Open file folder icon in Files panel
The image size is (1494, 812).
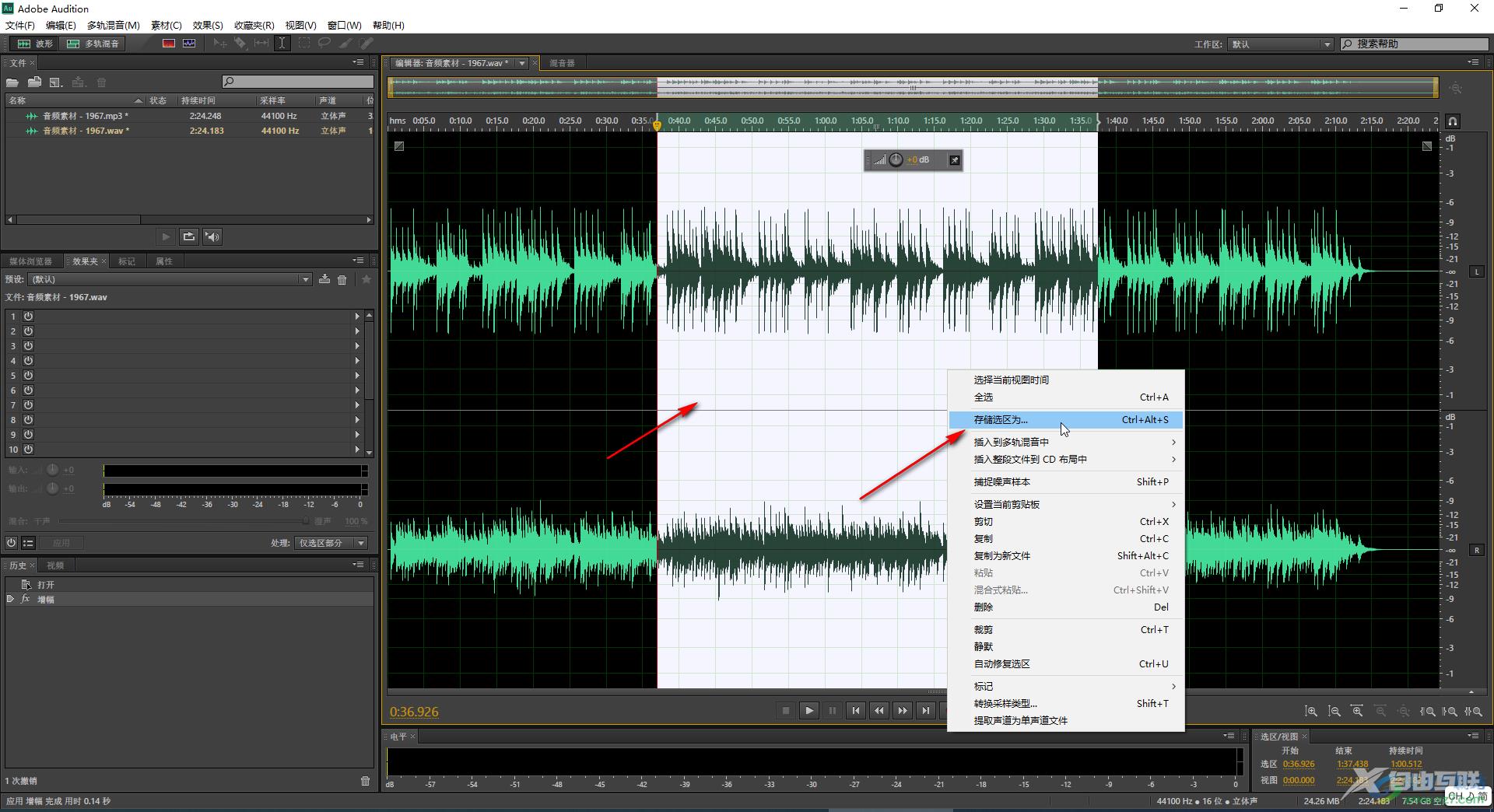[12, 82]
